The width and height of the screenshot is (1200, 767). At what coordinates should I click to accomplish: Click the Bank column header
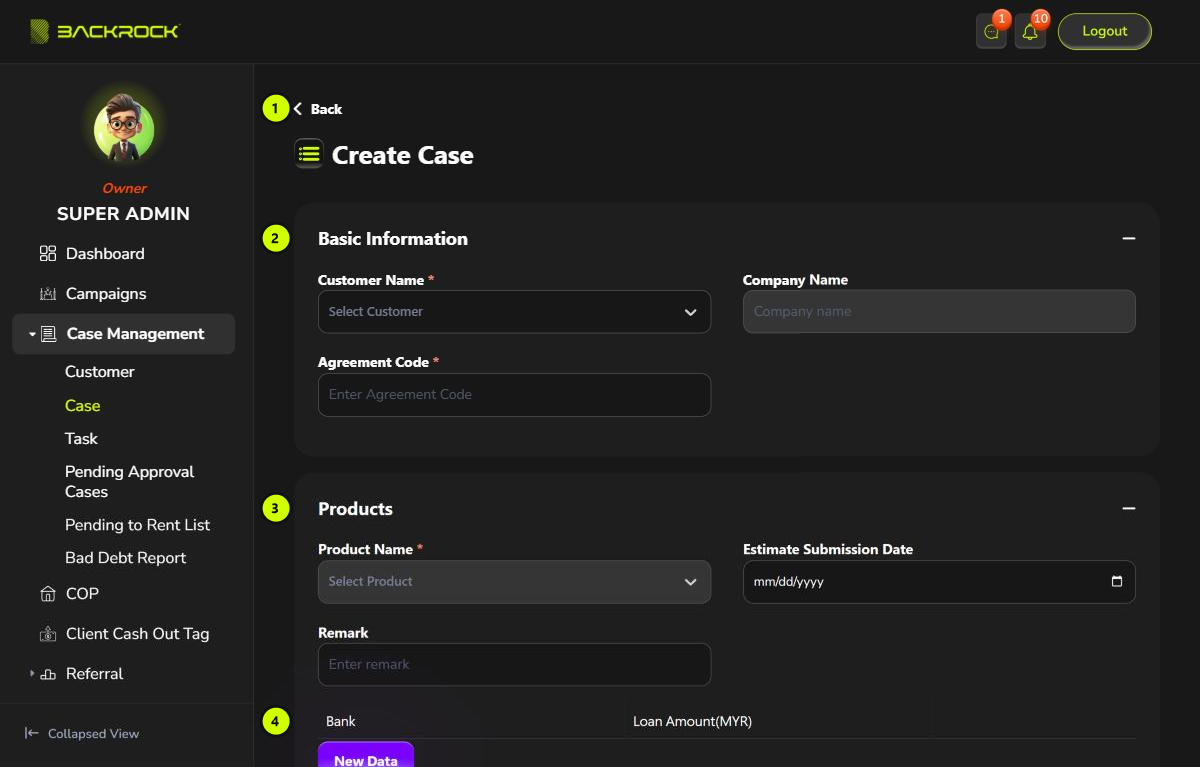click(x=341, y=721)
